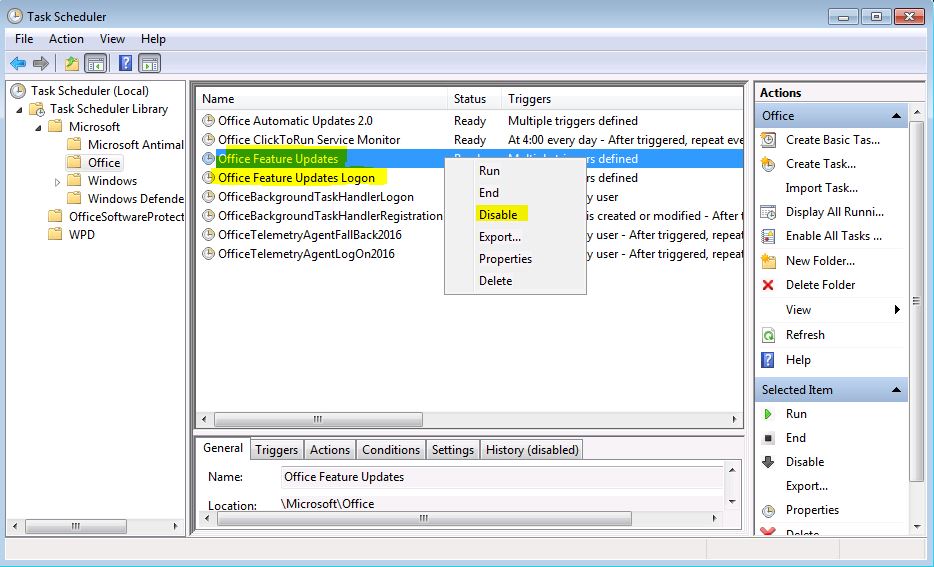Click the Create Task icon in Actions
934x567 pixels.
(768, 164)
